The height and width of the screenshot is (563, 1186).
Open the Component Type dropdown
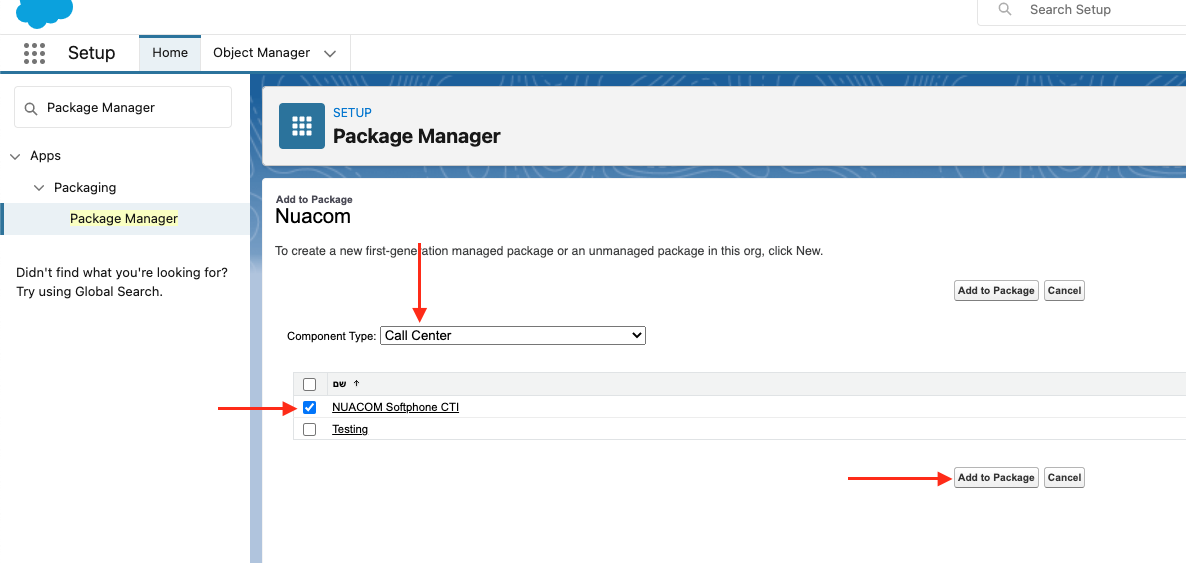coord(513,335)
